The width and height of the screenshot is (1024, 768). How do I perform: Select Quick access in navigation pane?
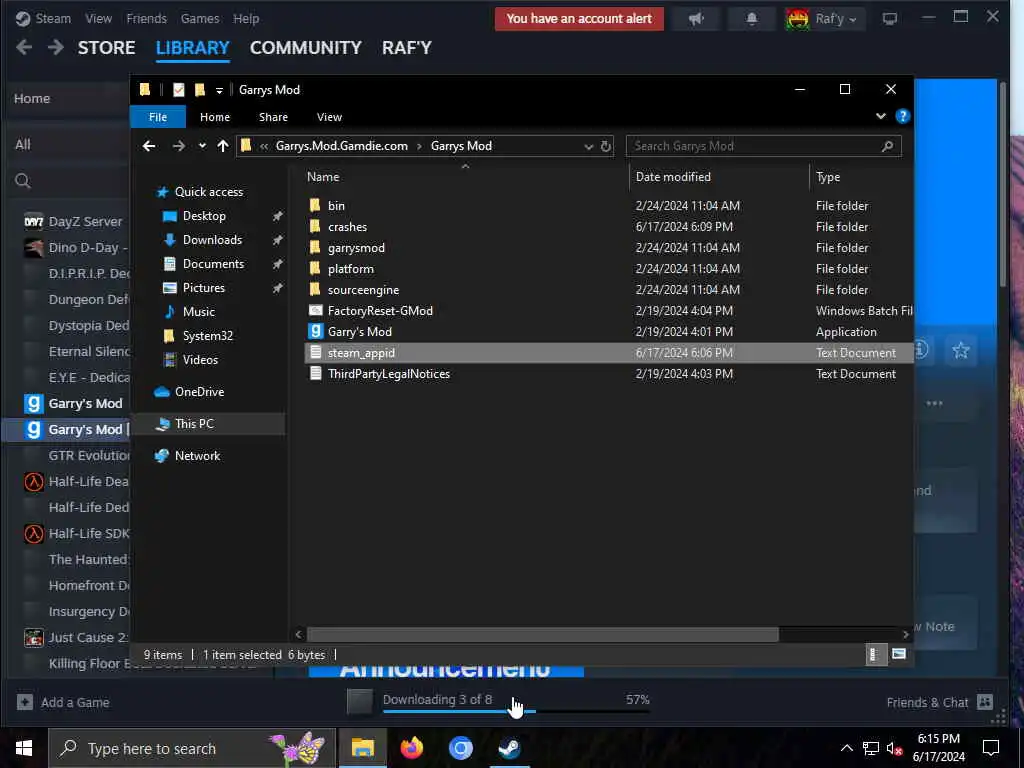(208, 192)
